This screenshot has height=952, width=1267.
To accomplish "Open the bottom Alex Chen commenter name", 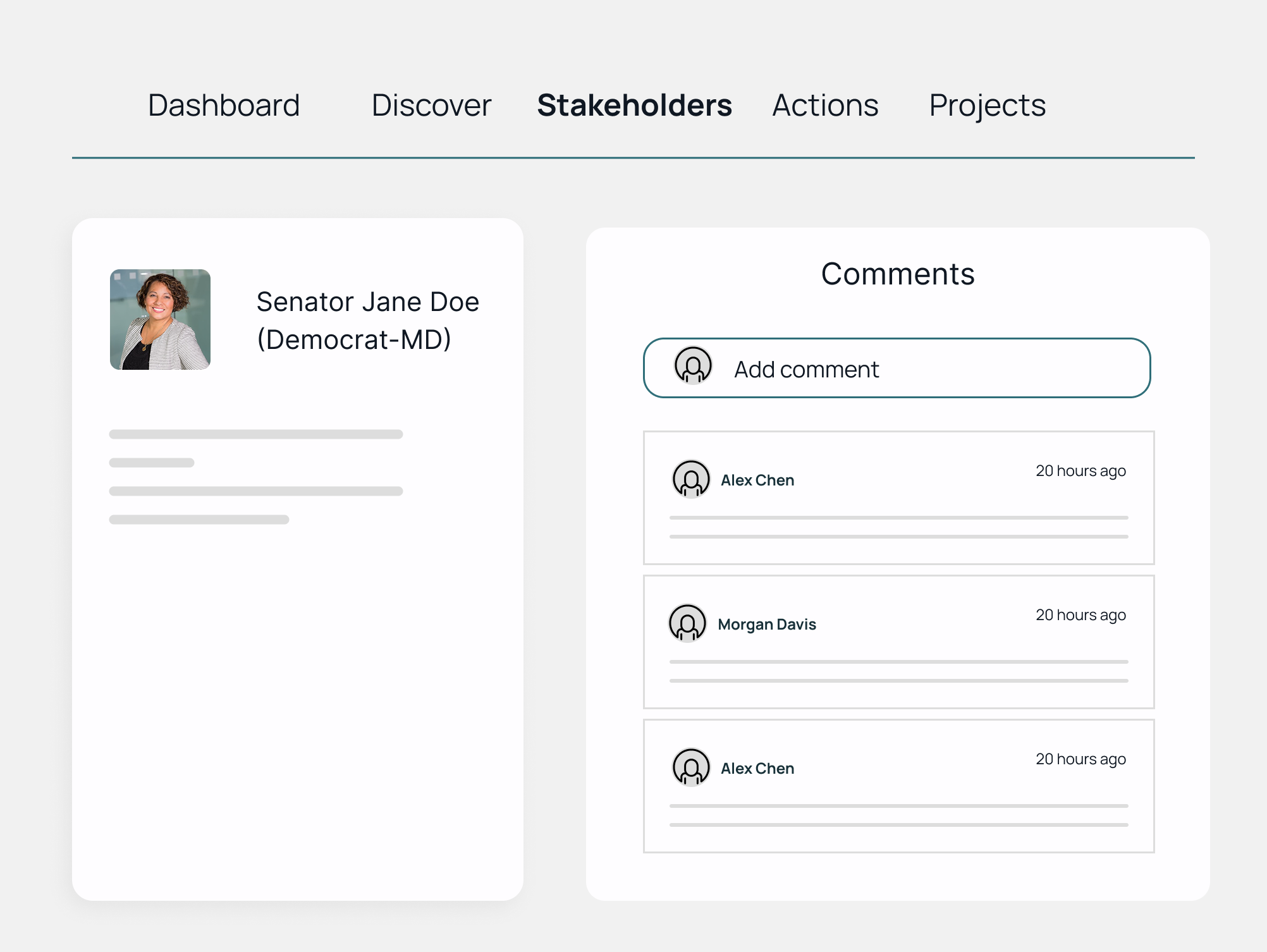I will coord(757,769).
